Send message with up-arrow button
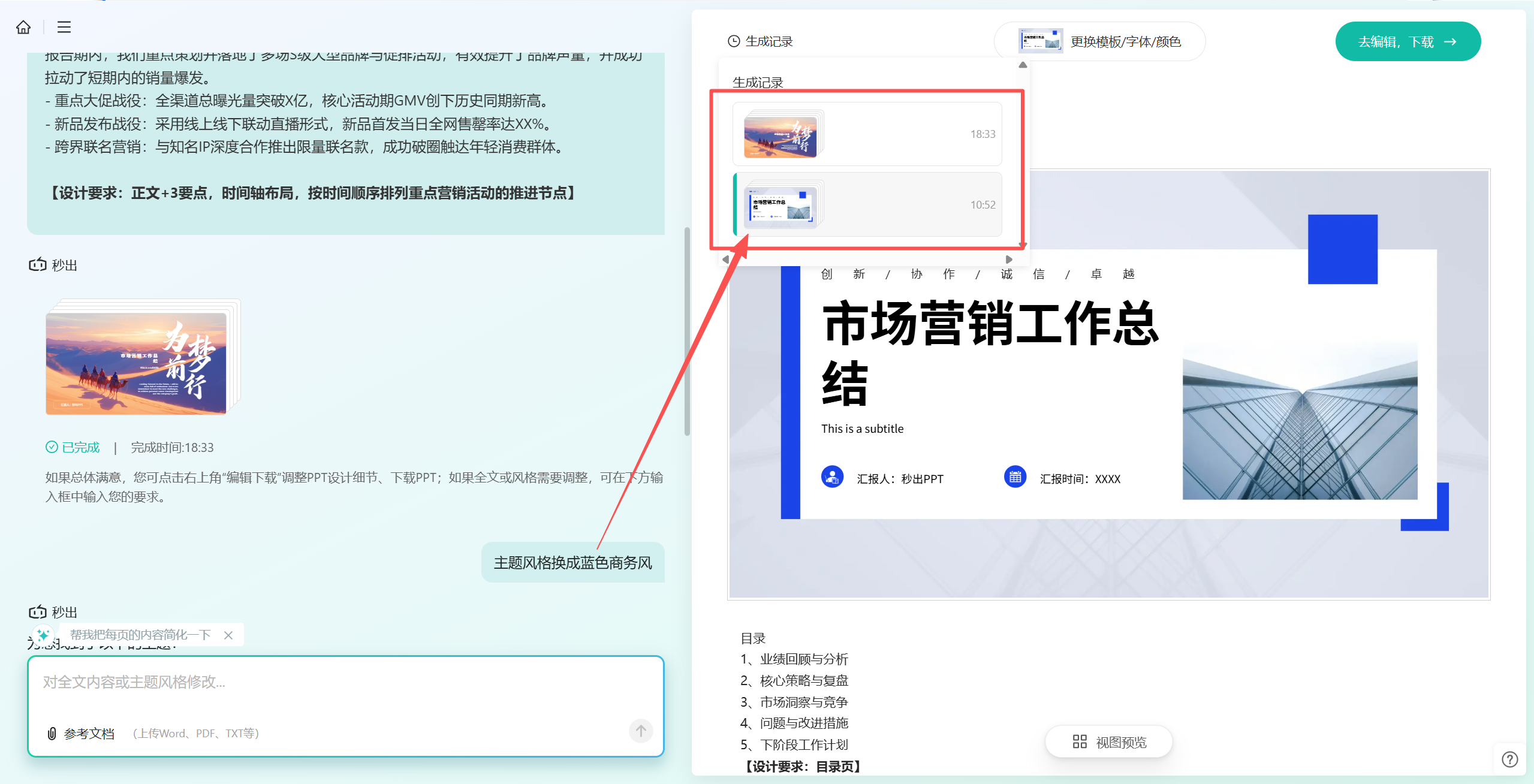1534x784 pixels. pos(641,731)
